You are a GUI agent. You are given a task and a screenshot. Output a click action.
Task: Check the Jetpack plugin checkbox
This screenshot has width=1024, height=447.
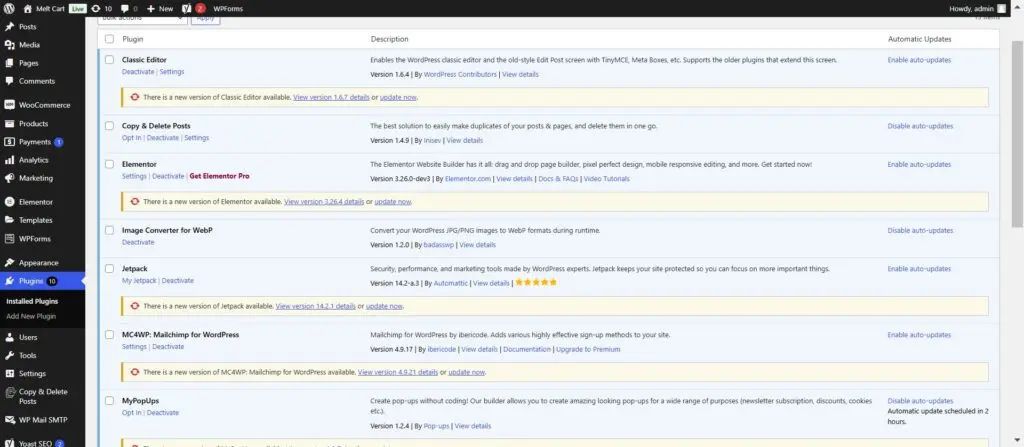coord(110,269)
